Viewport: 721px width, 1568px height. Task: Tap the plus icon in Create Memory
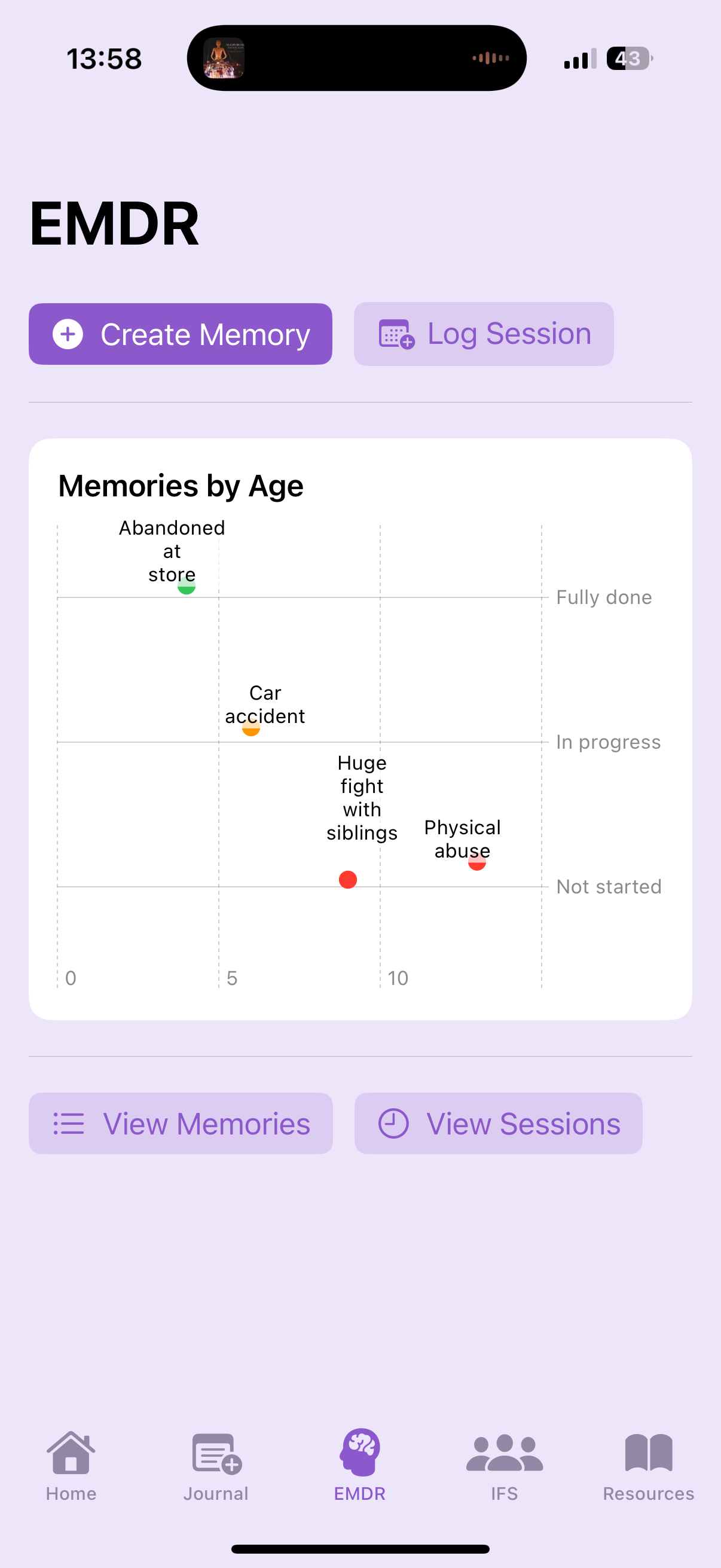pyautogui.click(x=68, y=334)
